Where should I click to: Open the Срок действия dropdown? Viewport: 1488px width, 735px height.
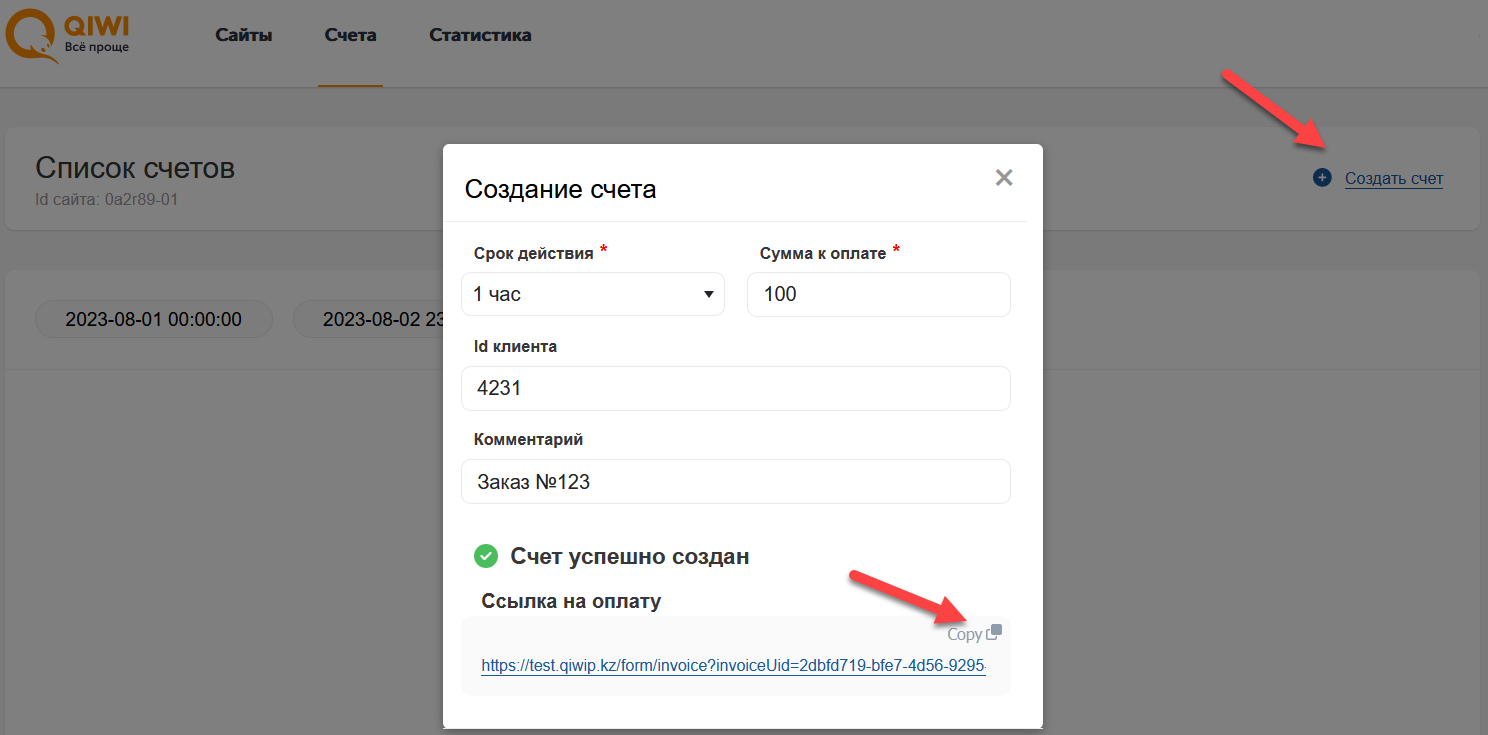pyautogui.click(x=593, y=294)
